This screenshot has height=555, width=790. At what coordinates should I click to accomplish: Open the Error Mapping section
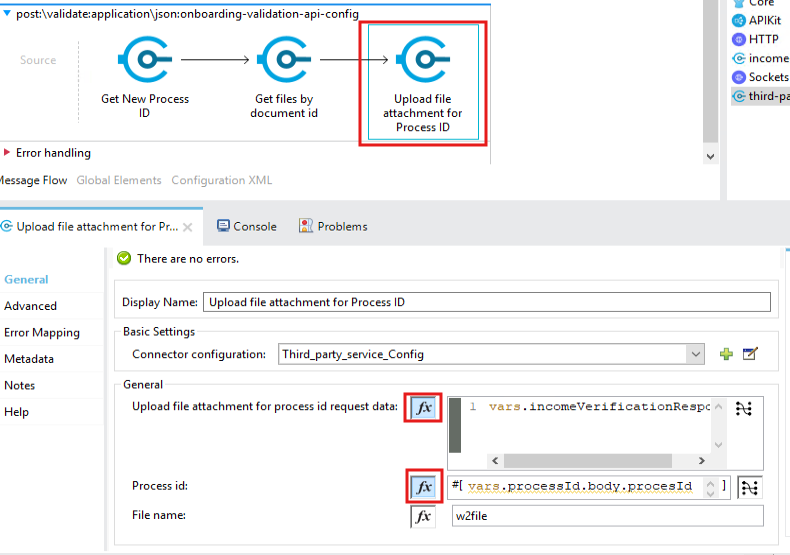coord(41,332)
